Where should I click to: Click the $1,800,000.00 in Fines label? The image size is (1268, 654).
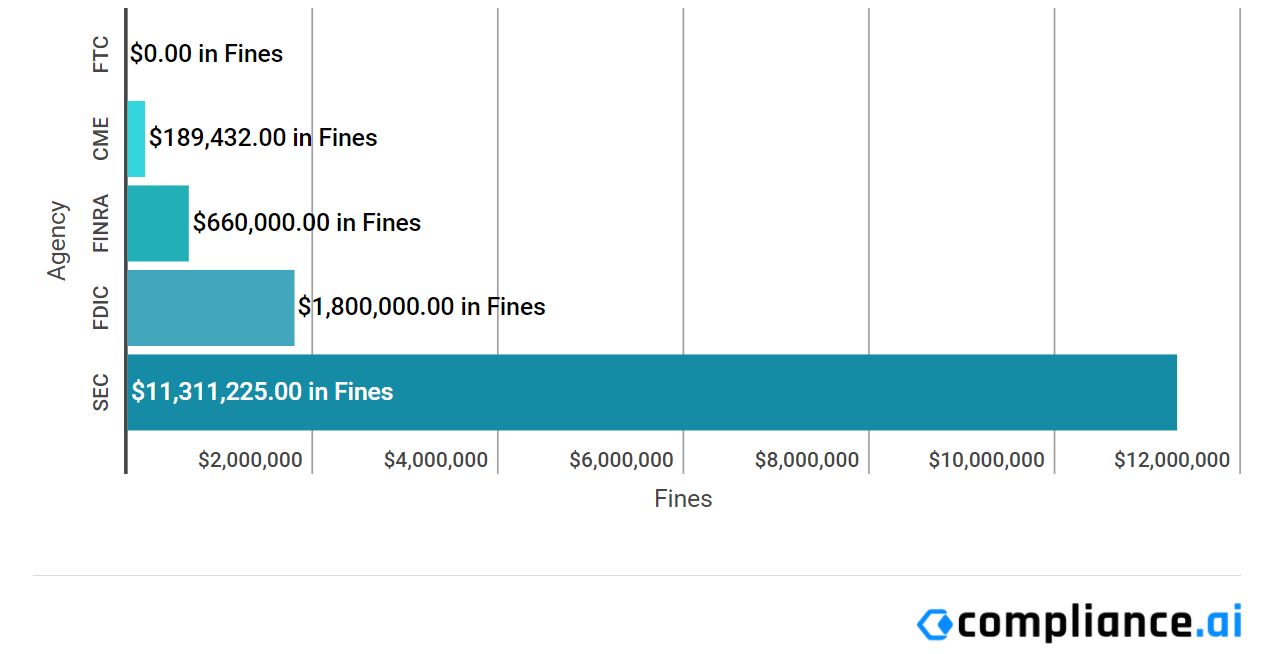(x=422, y=307)
